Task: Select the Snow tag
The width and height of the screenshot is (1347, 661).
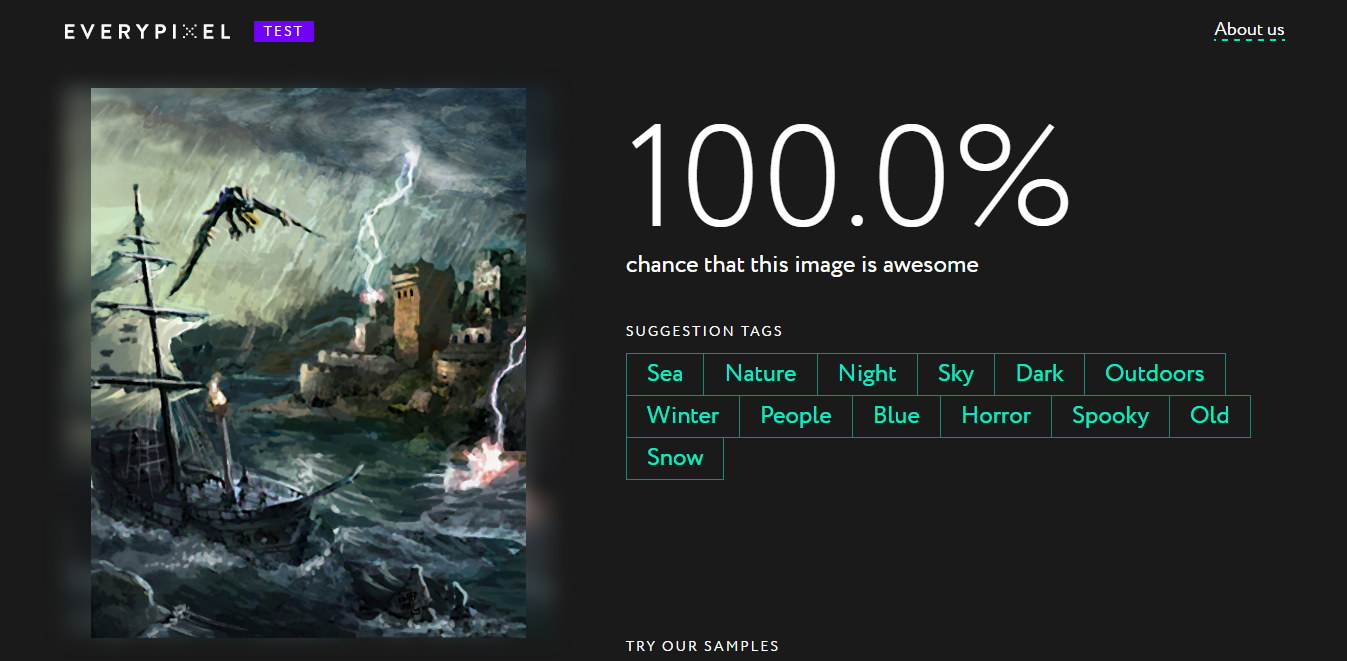Action: click(x=675, y=458)
